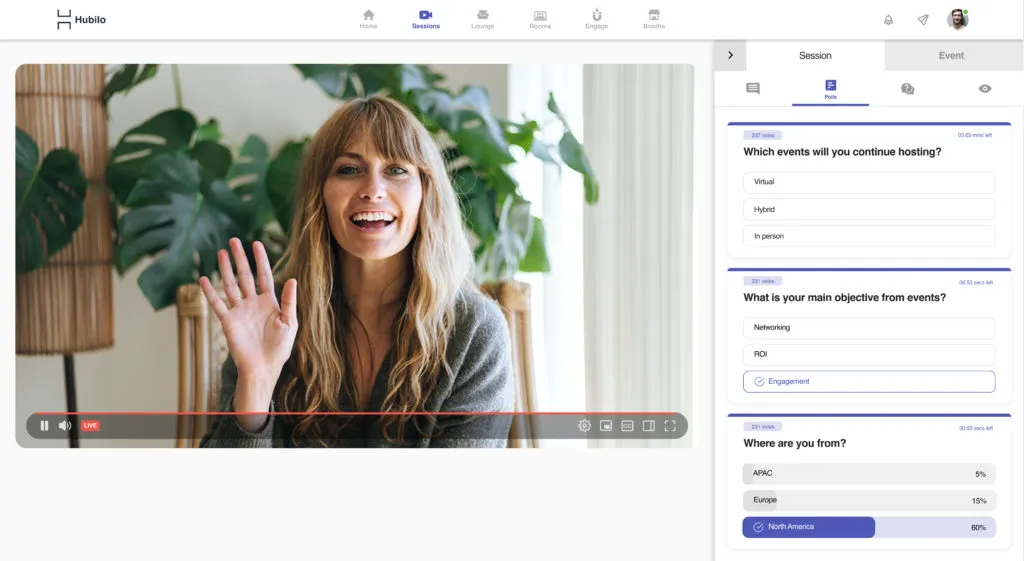
Task: Click the Hubilo logo
Action: point(81,20)
